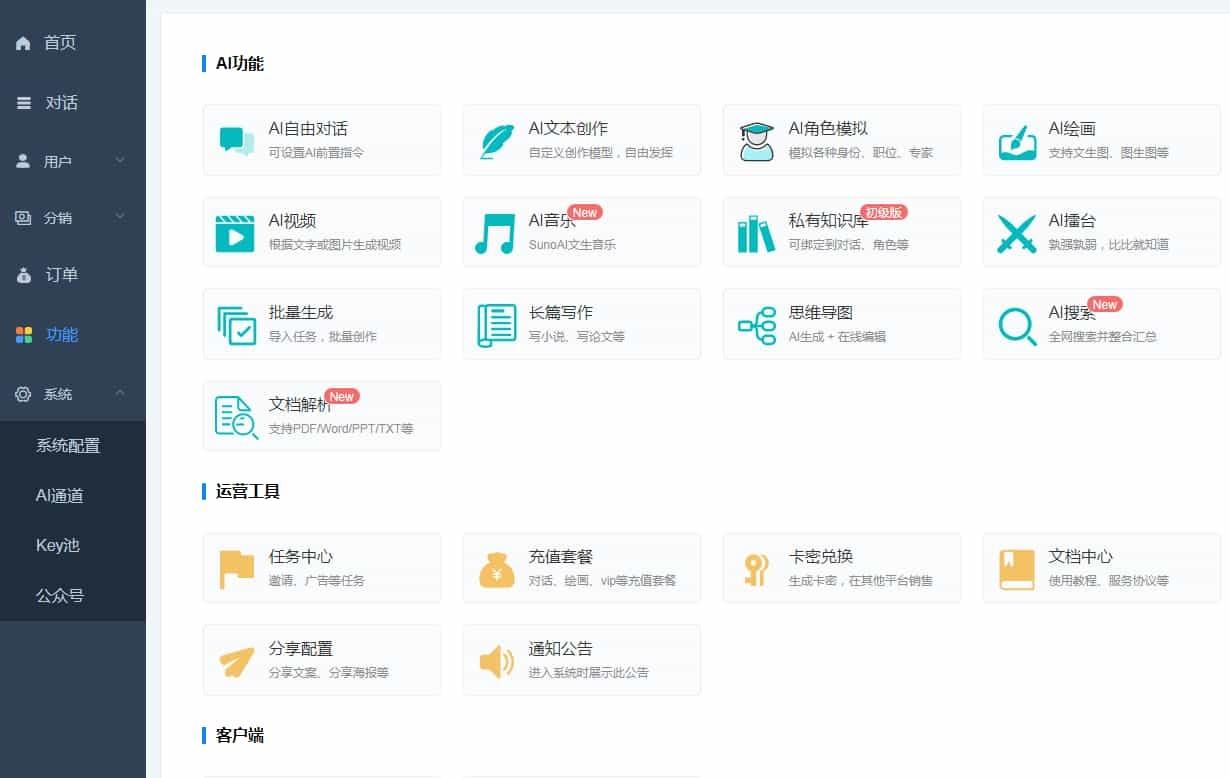The image size is (1230, 778).
Task: Open the 批量生成 card title
Action: 301,313
